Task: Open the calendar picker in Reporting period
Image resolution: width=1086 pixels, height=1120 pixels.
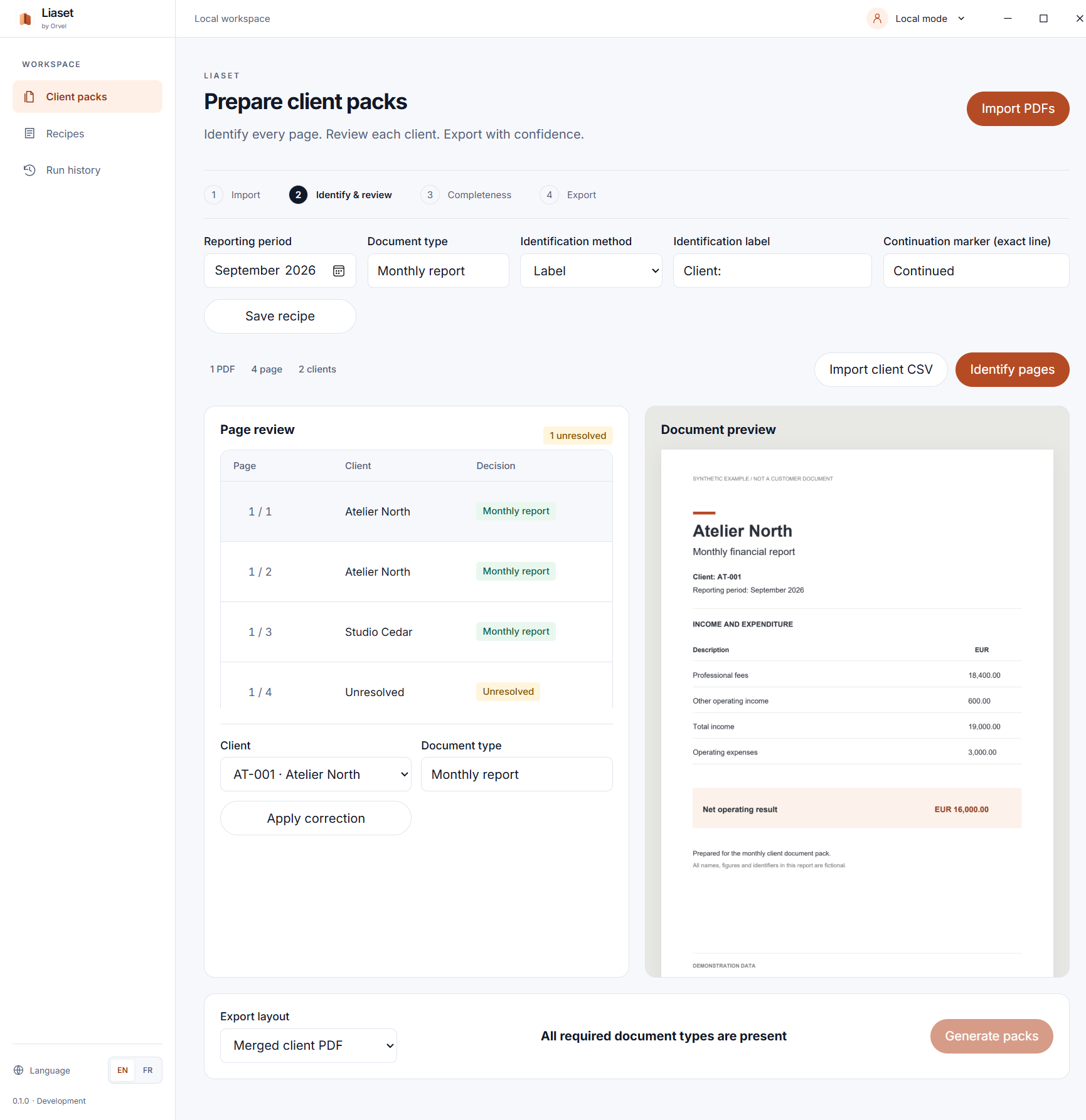Action: 339,271
